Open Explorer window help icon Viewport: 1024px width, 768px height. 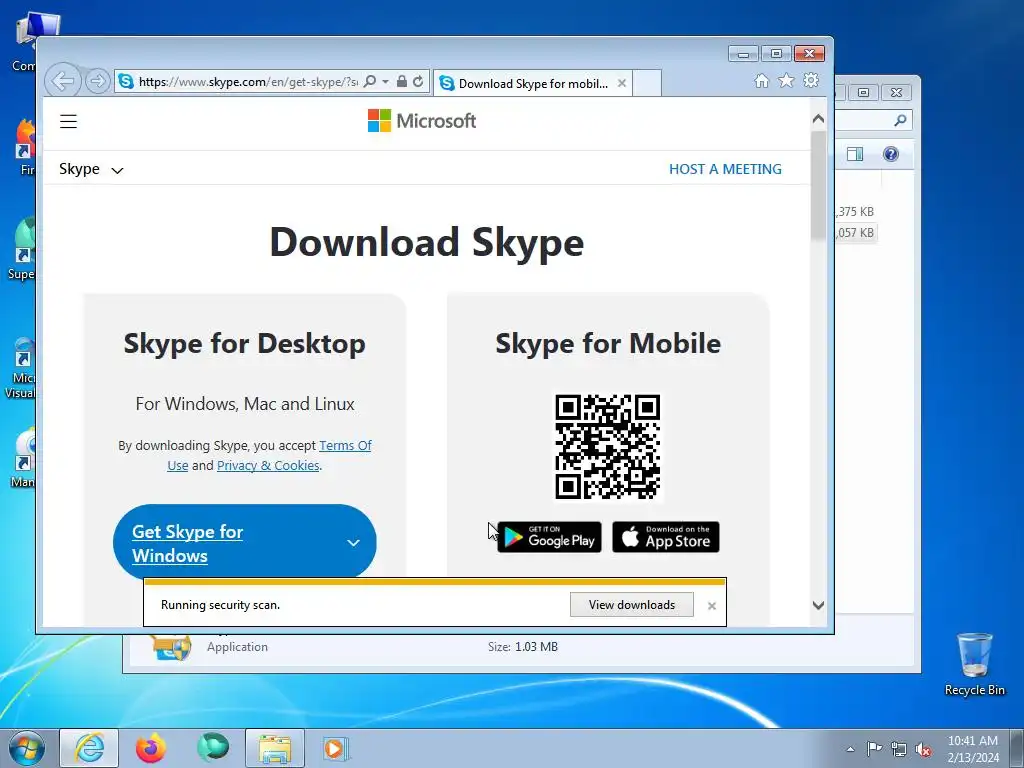(891, 154)
